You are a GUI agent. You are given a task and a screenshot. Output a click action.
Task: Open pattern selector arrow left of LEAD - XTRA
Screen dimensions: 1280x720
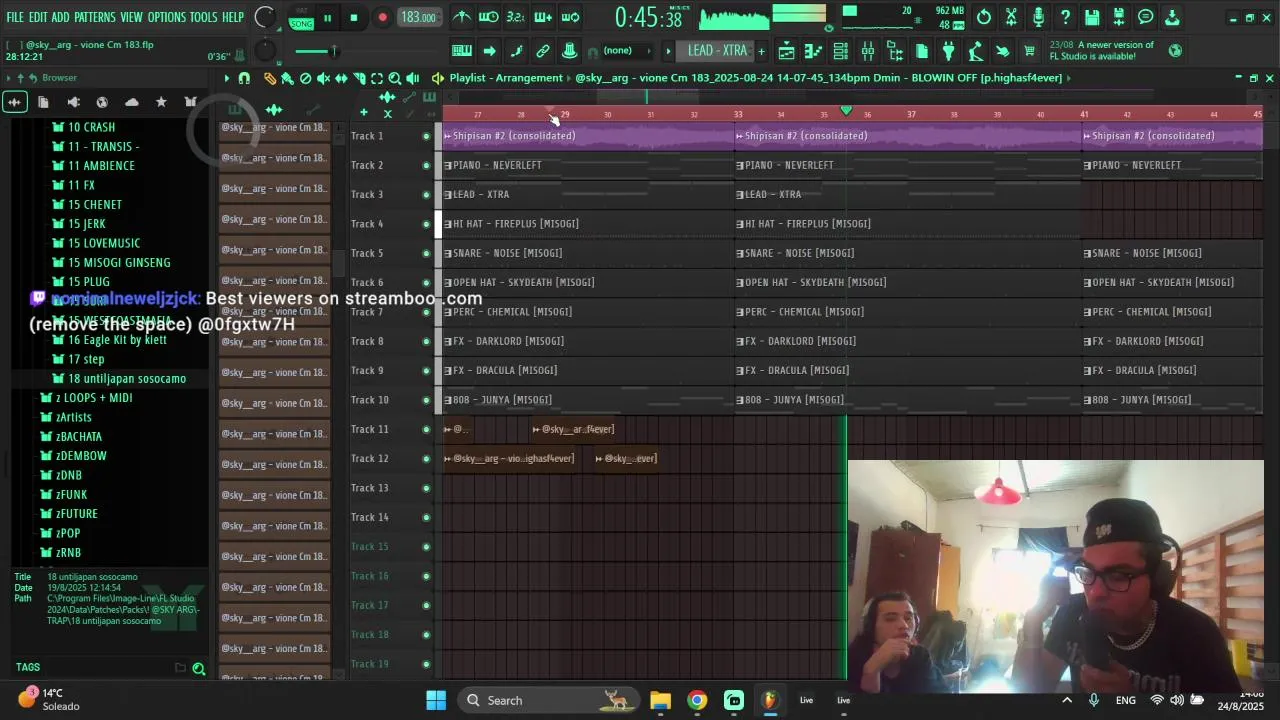[x=667, y=51]
